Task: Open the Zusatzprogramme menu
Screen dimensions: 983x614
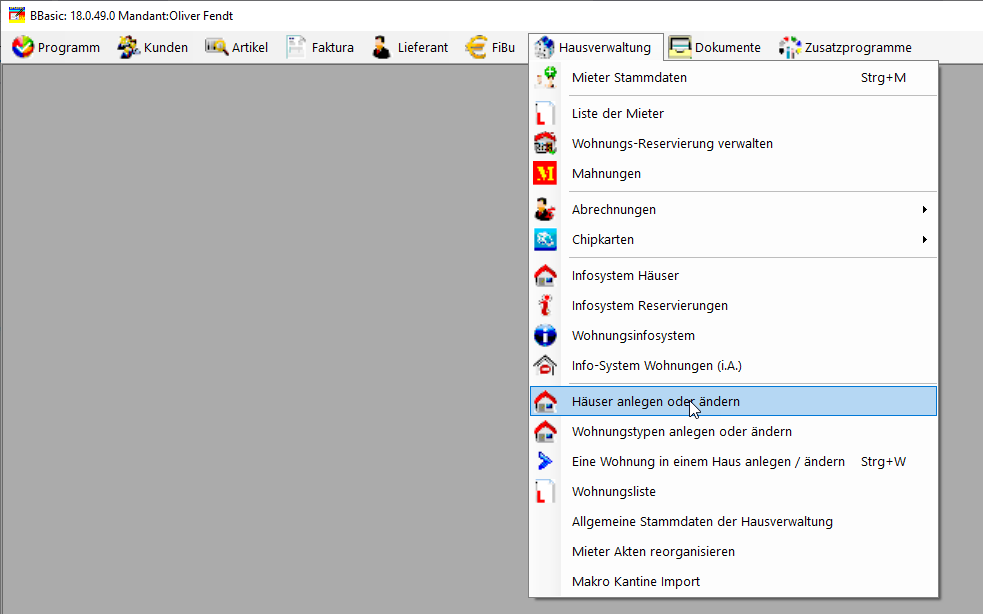Action: pyautogui.click(x=846, y=47)
